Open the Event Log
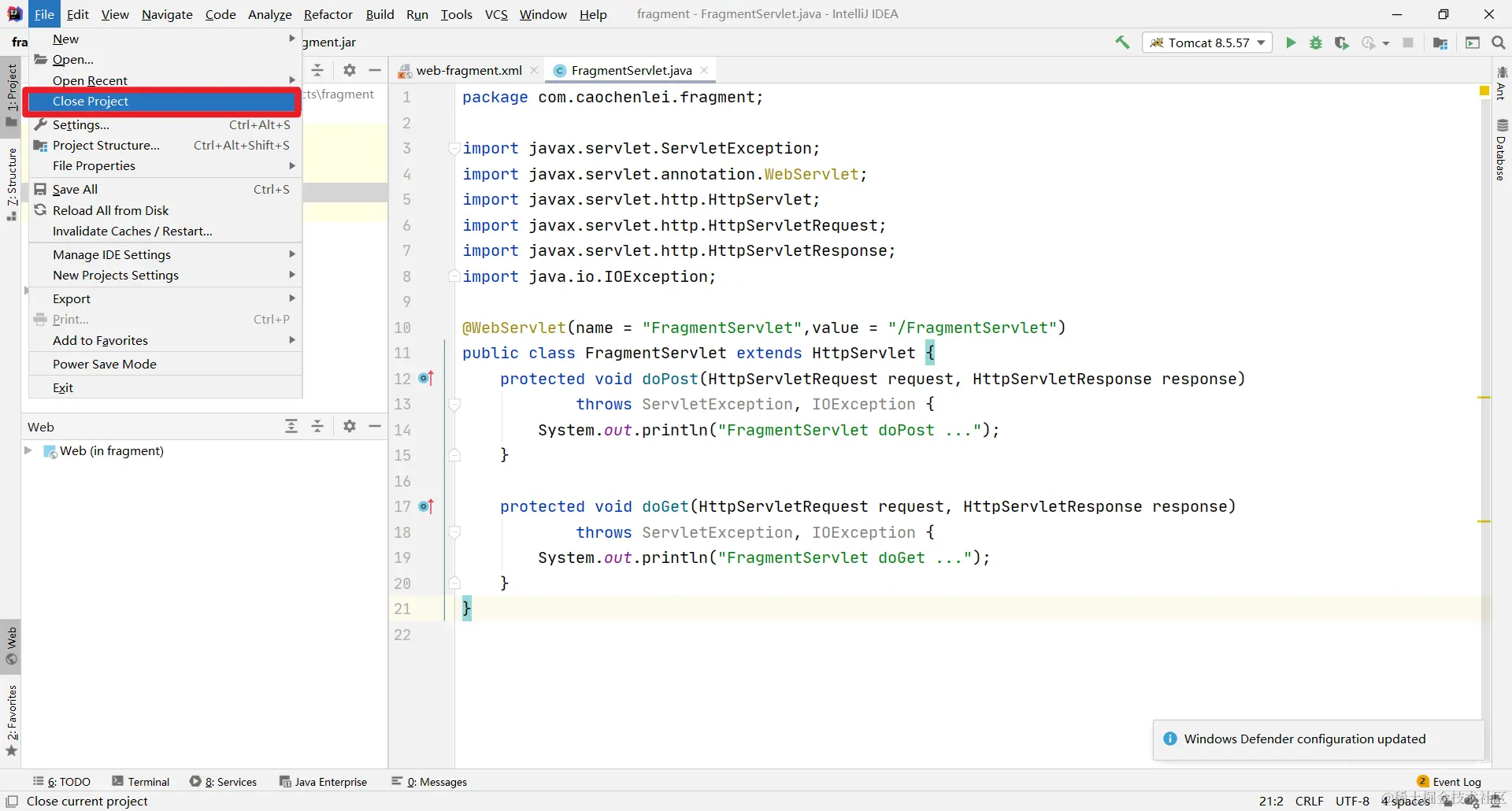 [1449, 781]
